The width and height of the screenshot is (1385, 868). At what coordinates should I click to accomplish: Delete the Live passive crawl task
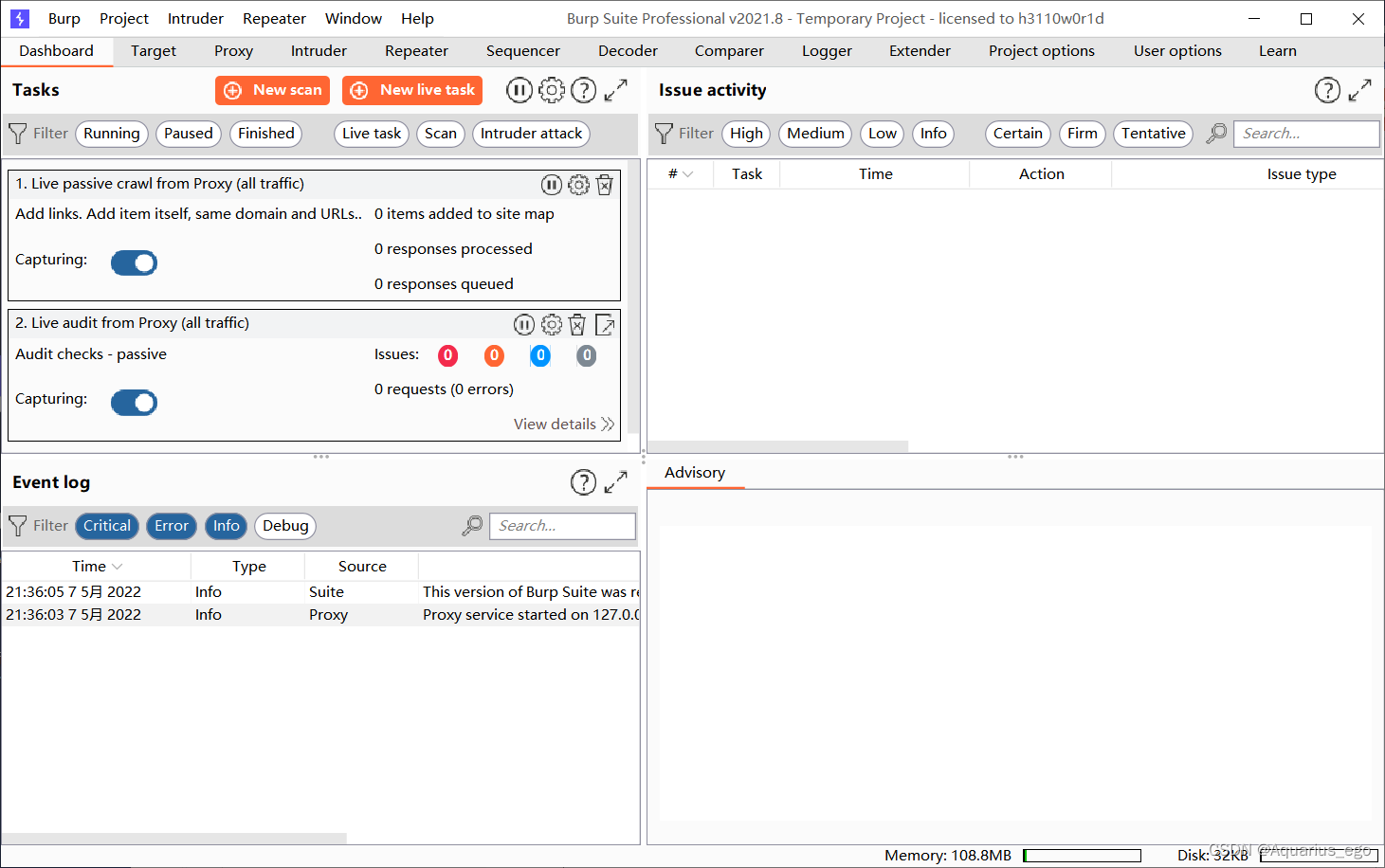[605, 185]
